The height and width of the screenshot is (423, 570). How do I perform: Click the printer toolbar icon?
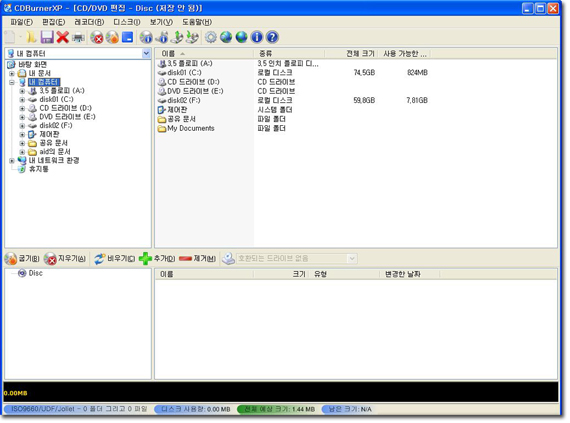[78, 37]
